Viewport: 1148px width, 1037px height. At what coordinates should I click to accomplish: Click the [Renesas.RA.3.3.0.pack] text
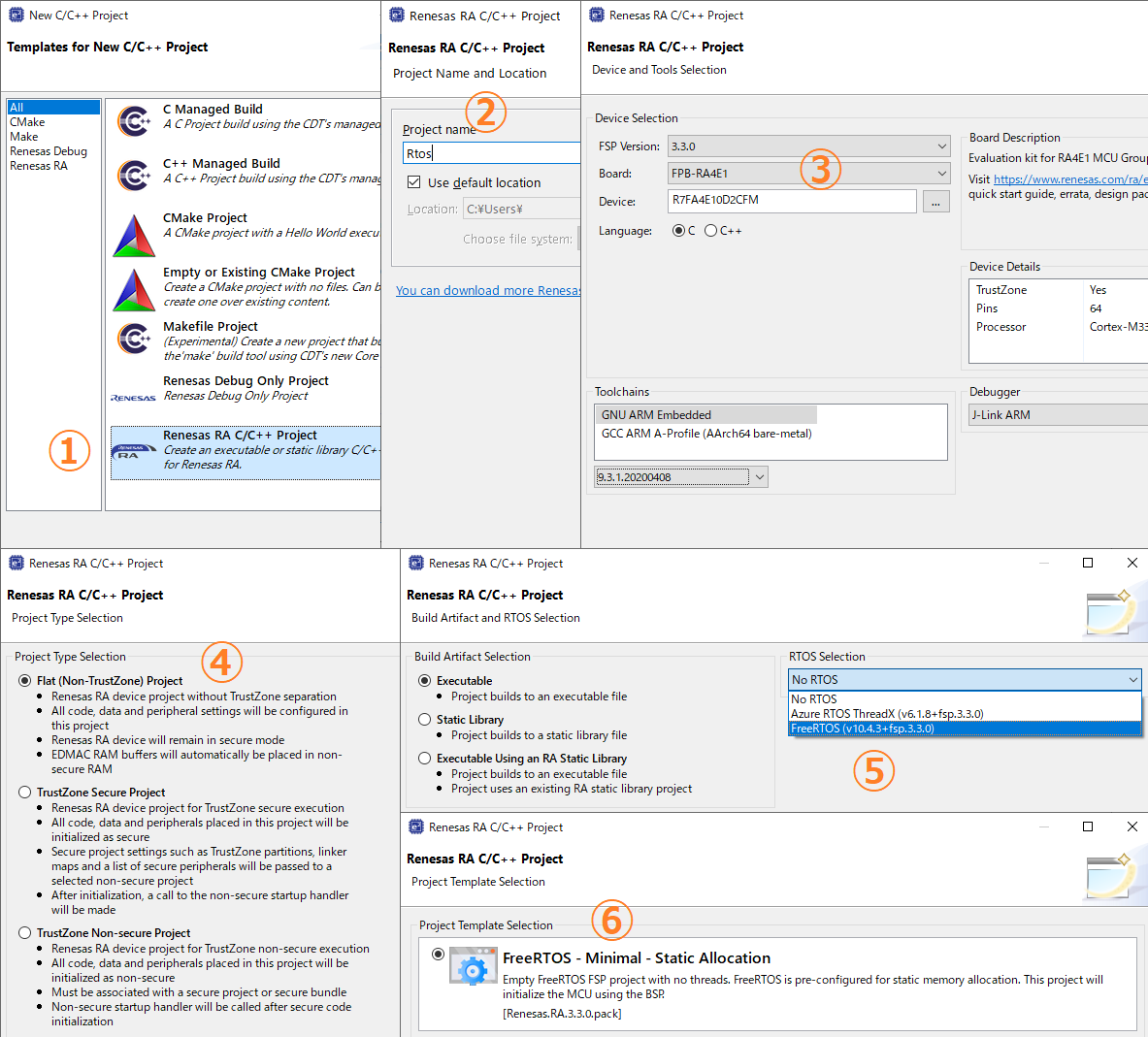(562, 1014)
